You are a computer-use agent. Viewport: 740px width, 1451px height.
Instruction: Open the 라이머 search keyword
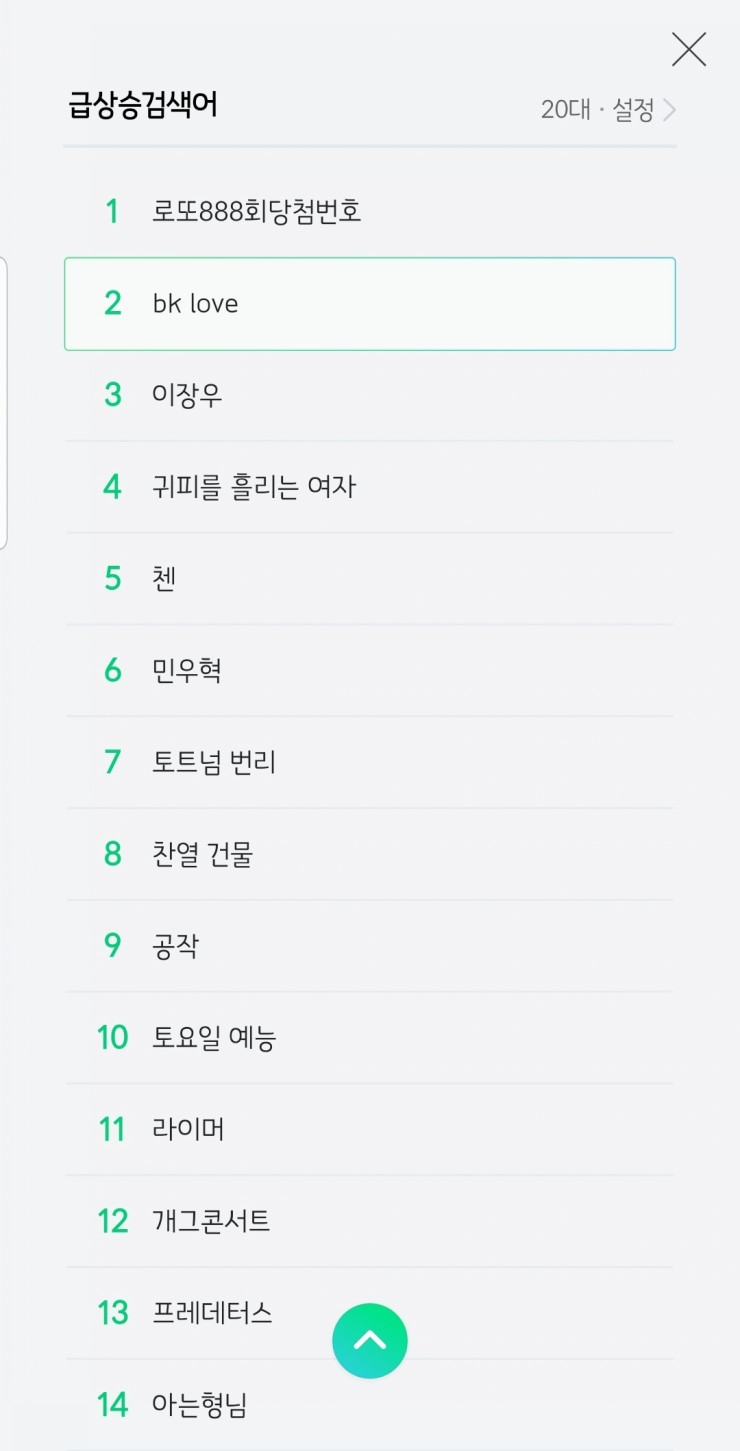point(370,1130)
